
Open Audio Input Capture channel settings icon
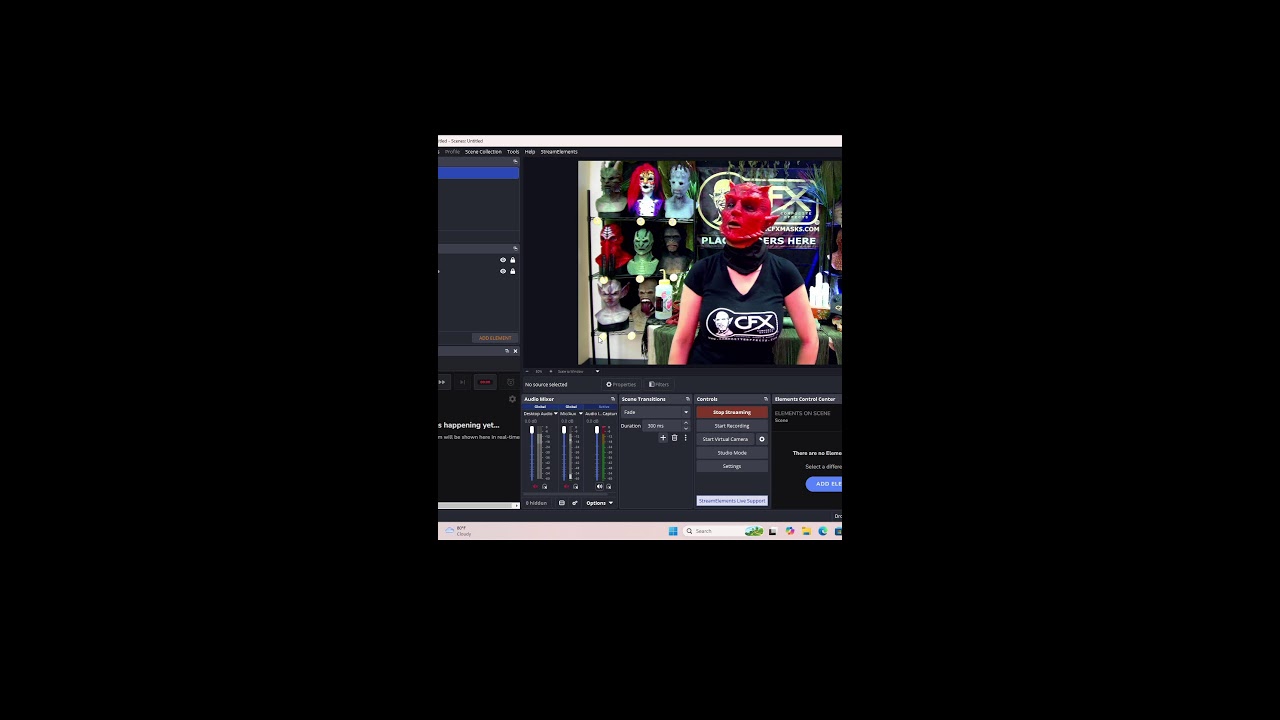pyautogui.click(x=608, y=486)
